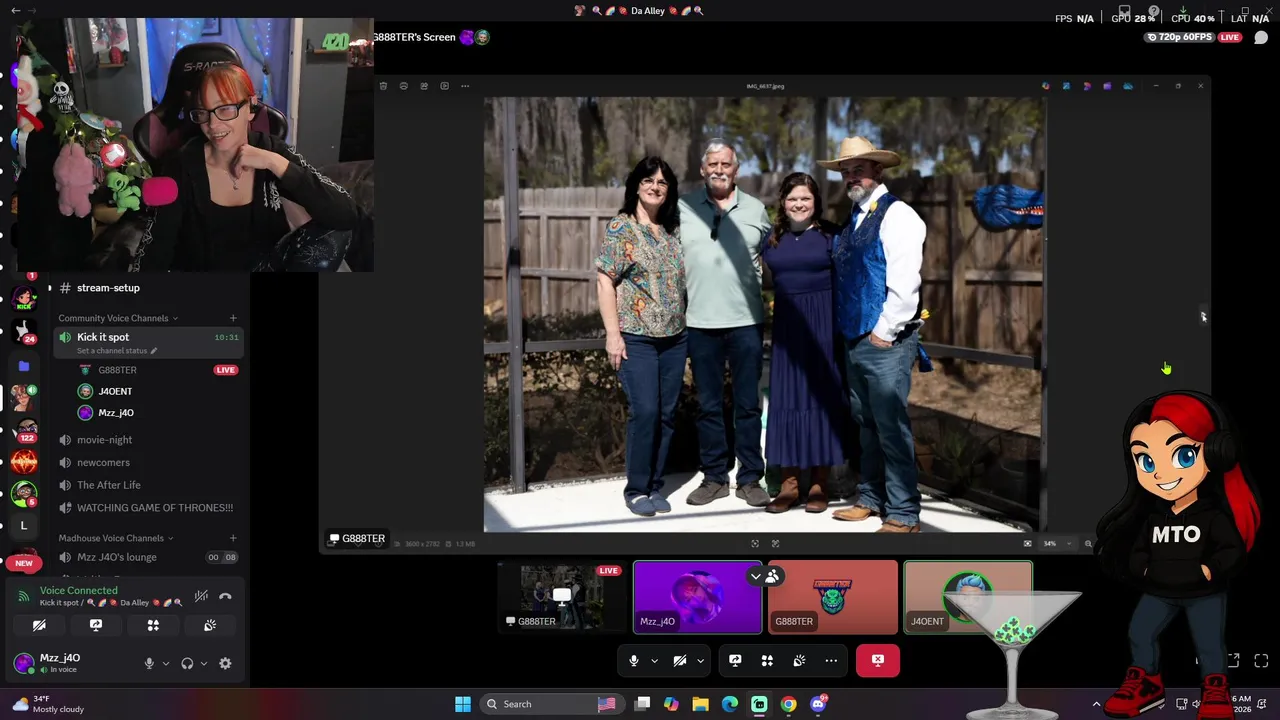Screen dimensions: 1280x720
Task: Select Mzz_j4O participant tile
Action: 697,597
